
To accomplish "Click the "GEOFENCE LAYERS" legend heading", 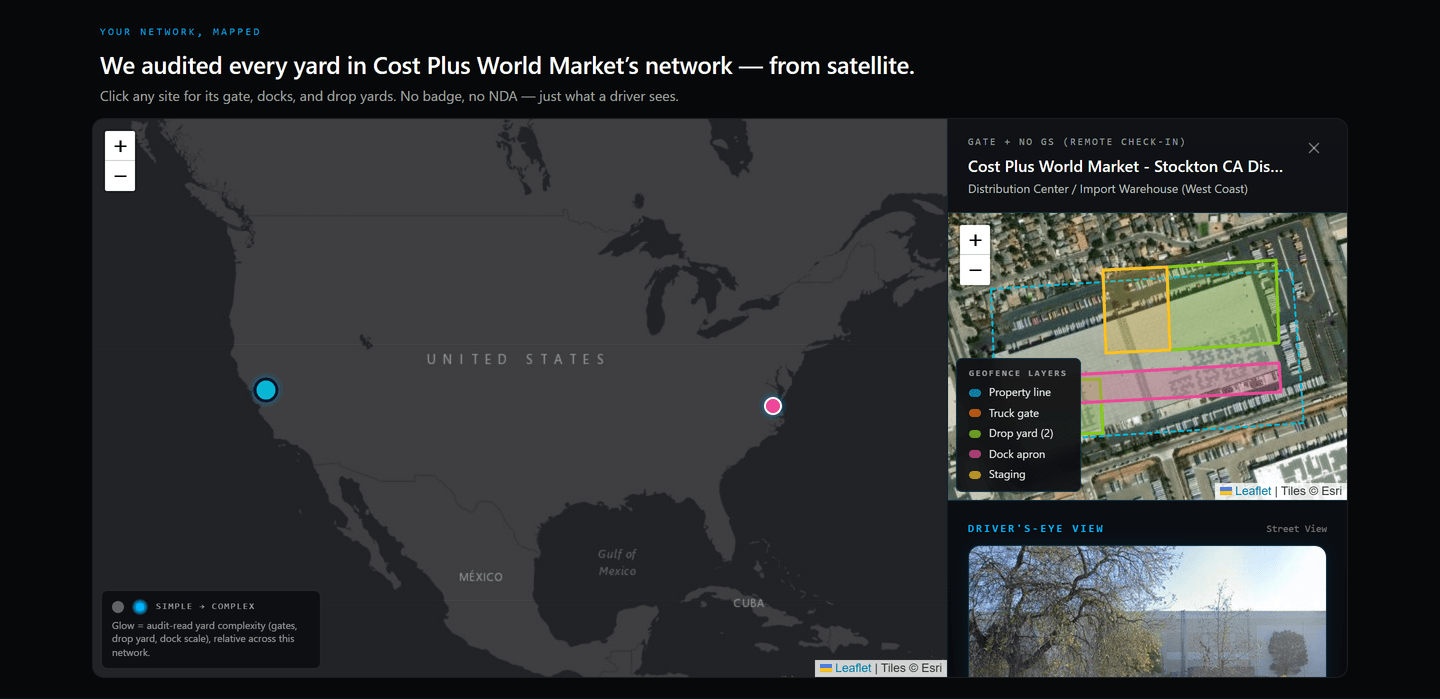I will point(1017,373).
